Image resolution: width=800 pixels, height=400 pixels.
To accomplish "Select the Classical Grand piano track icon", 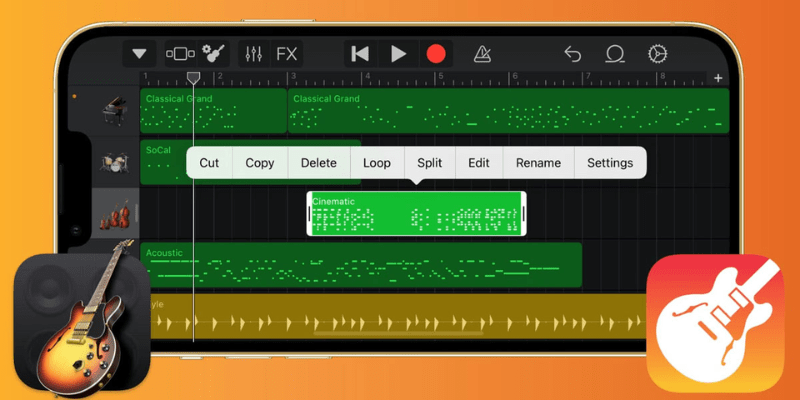I will (x=115, y=110).
